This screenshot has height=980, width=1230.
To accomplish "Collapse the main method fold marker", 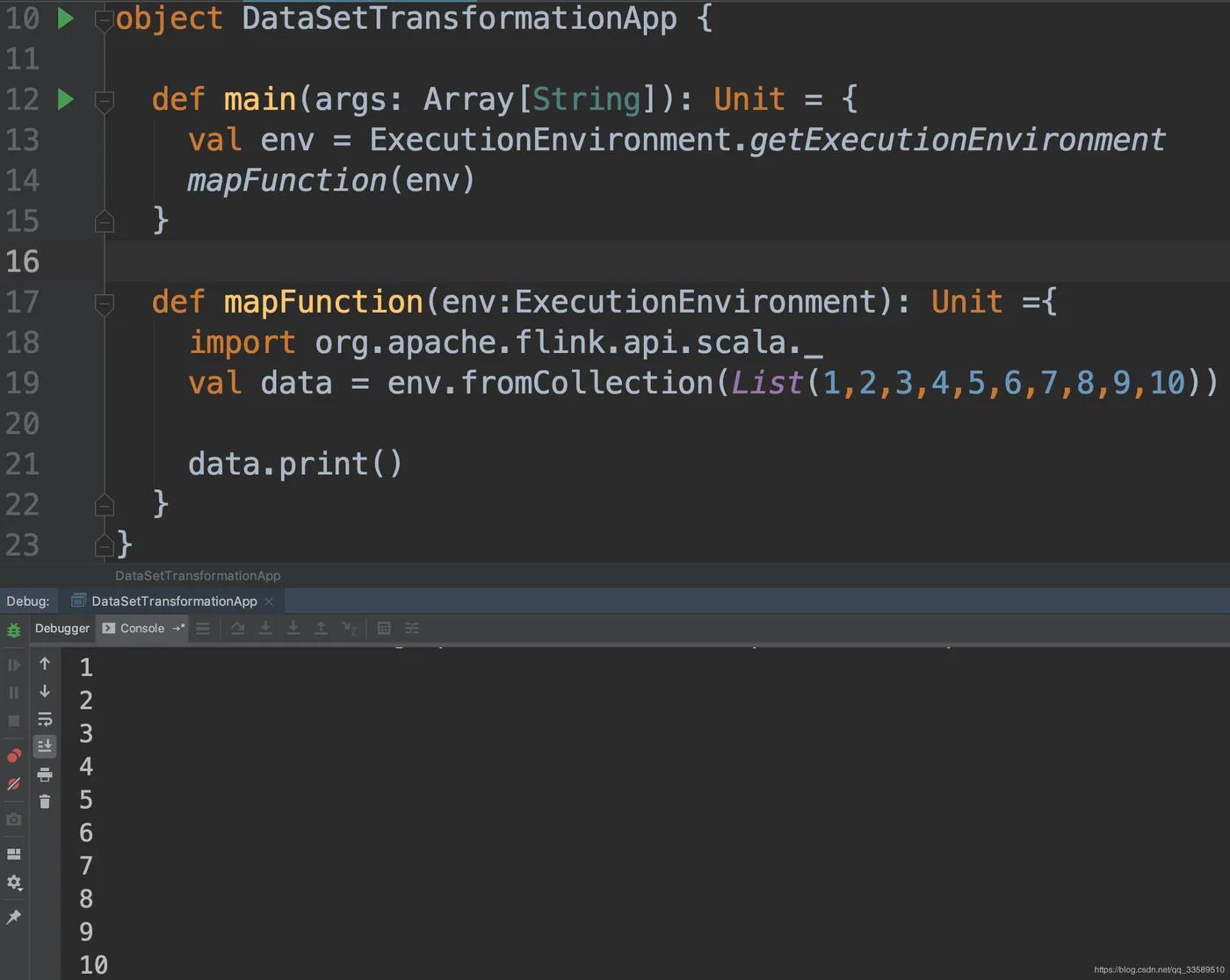I will tap(104, 101).
